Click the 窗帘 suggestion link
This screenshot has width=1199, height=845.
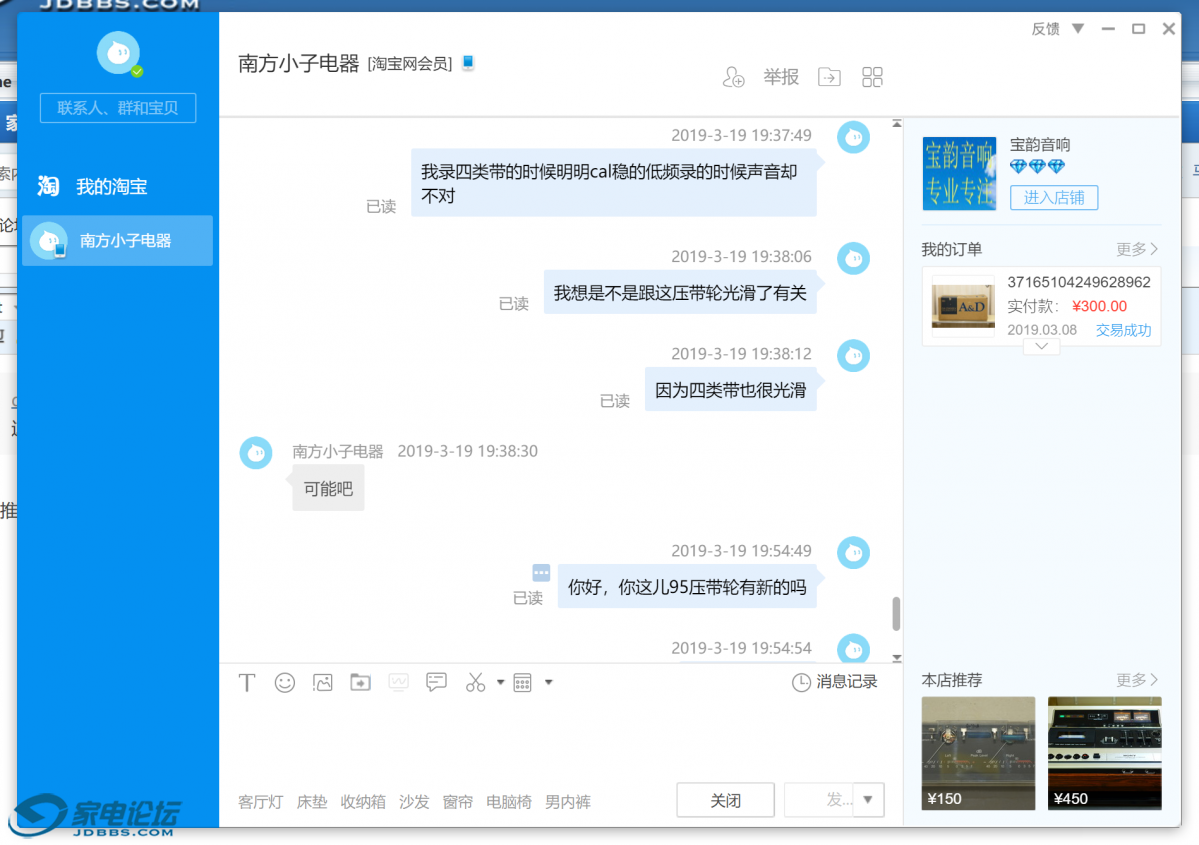click(457, 801)
